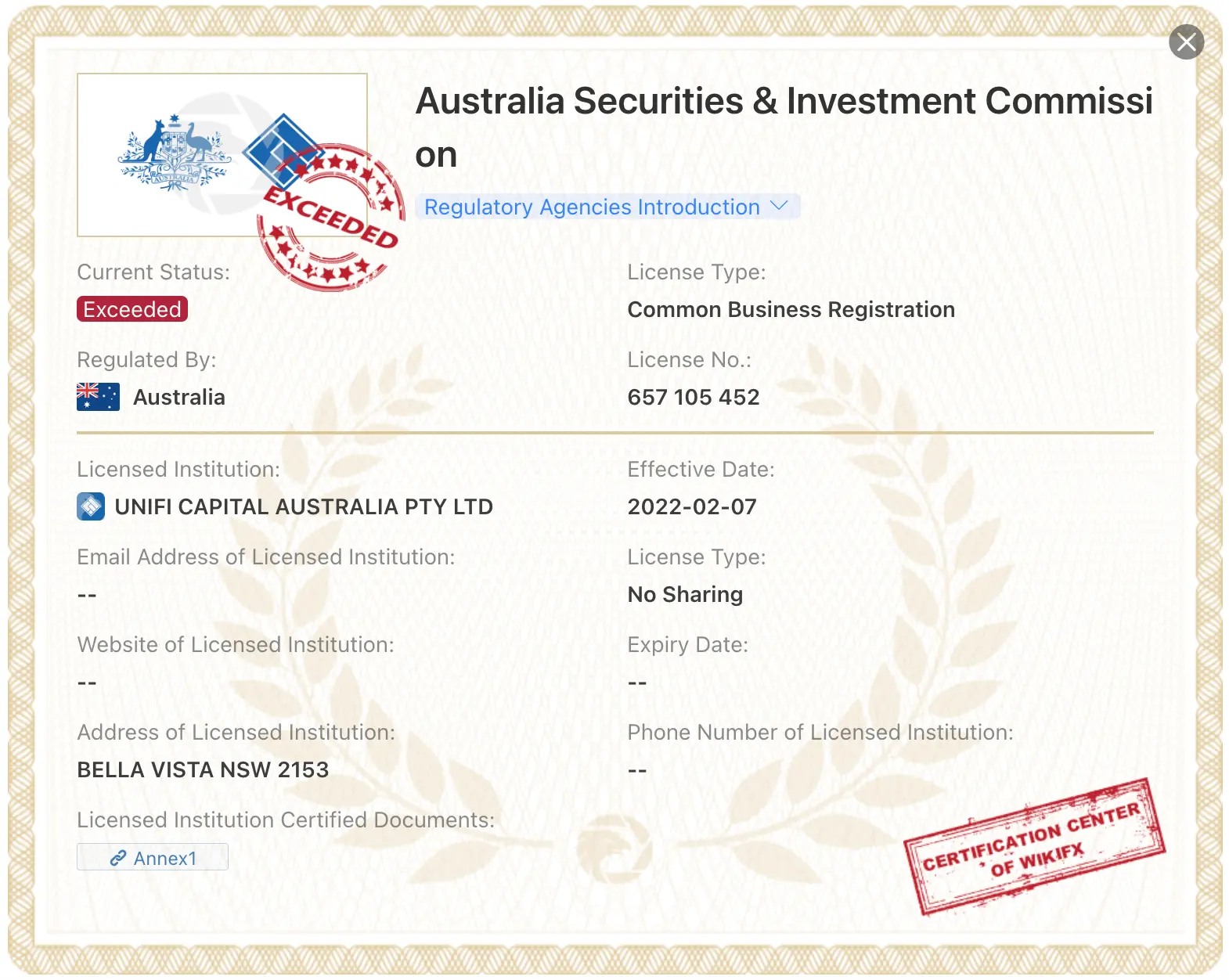Click the Australia Securities & Investment Commission title

click(784, 102)
